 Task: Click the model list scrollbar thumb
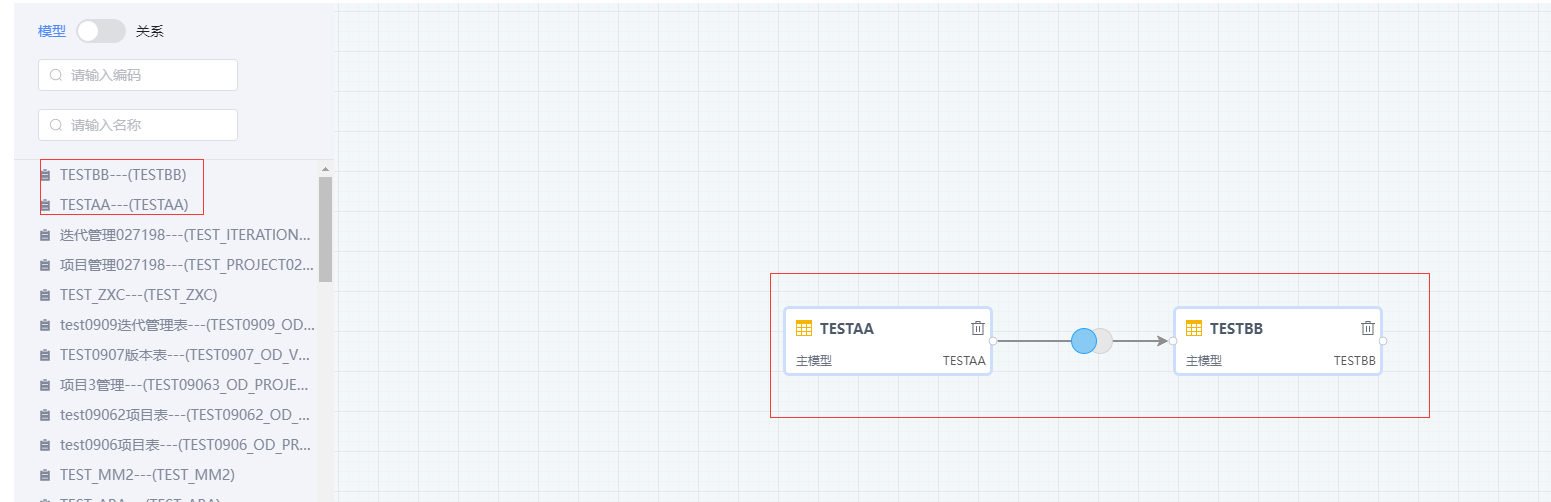click(x=325, y=230)
